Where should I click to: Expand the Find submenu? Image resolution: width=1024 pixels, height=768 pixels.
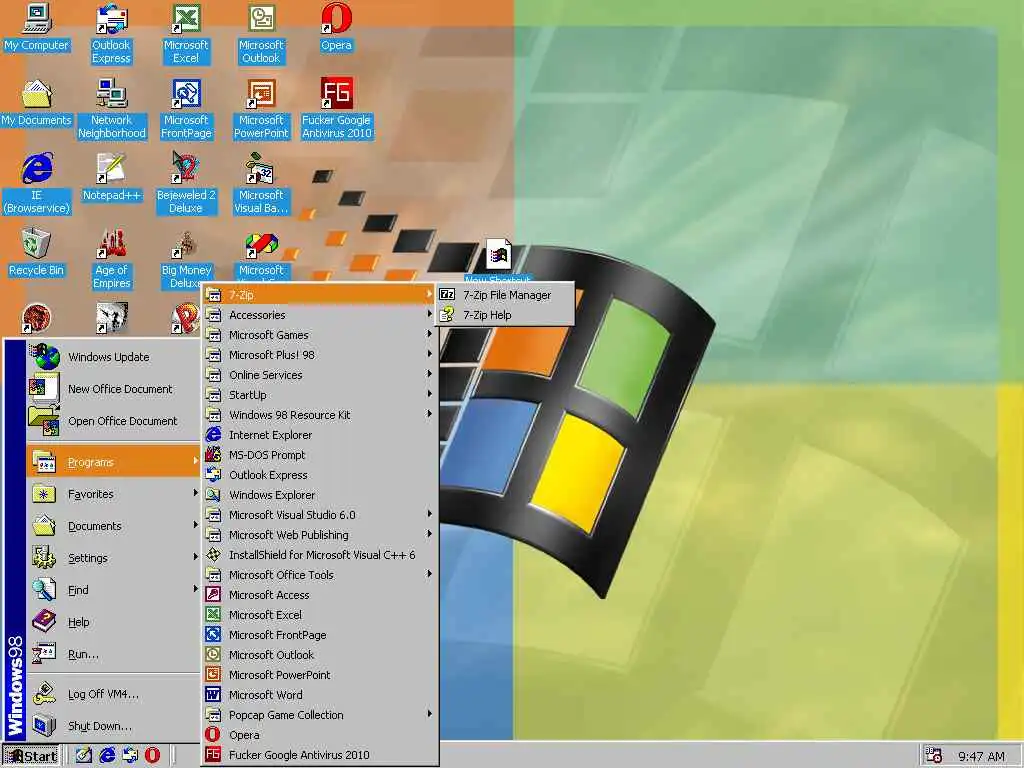coord(113,590)
